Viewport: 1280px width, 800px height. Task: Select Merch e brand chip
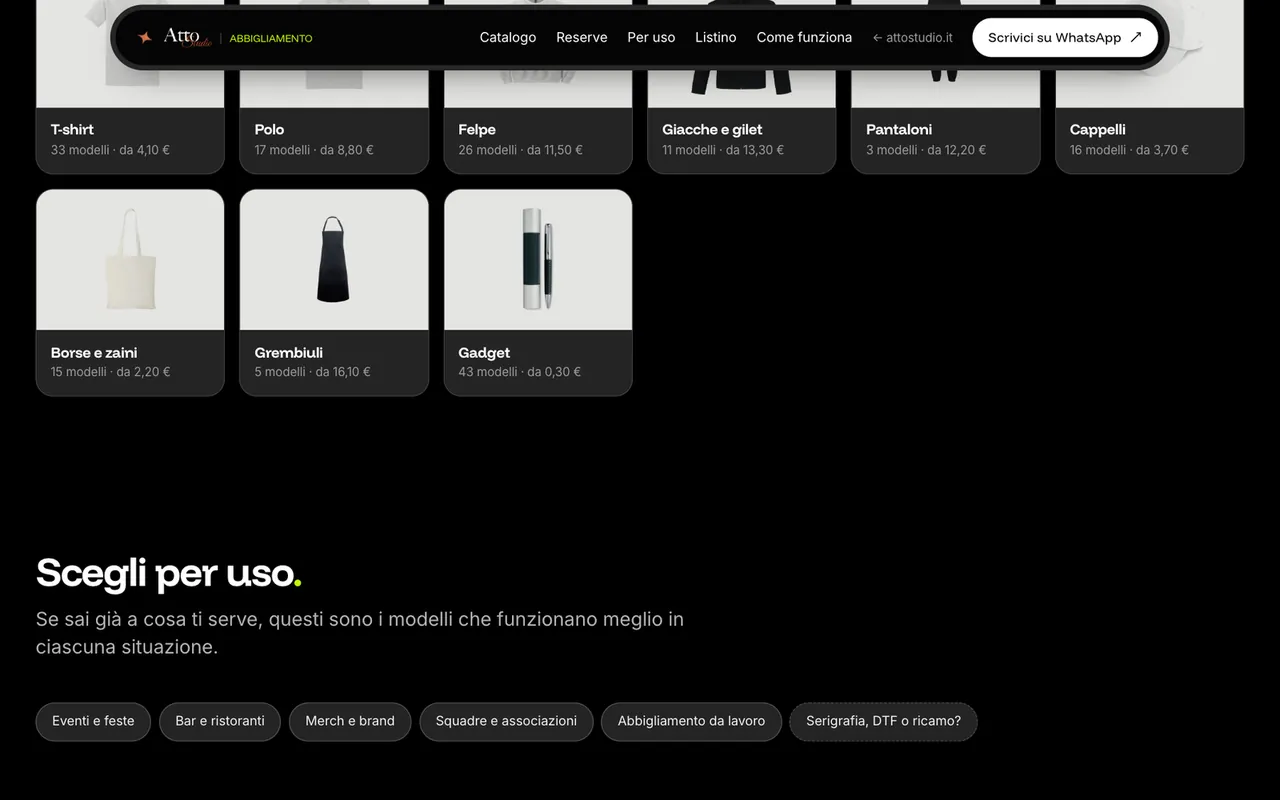point(350,721)
